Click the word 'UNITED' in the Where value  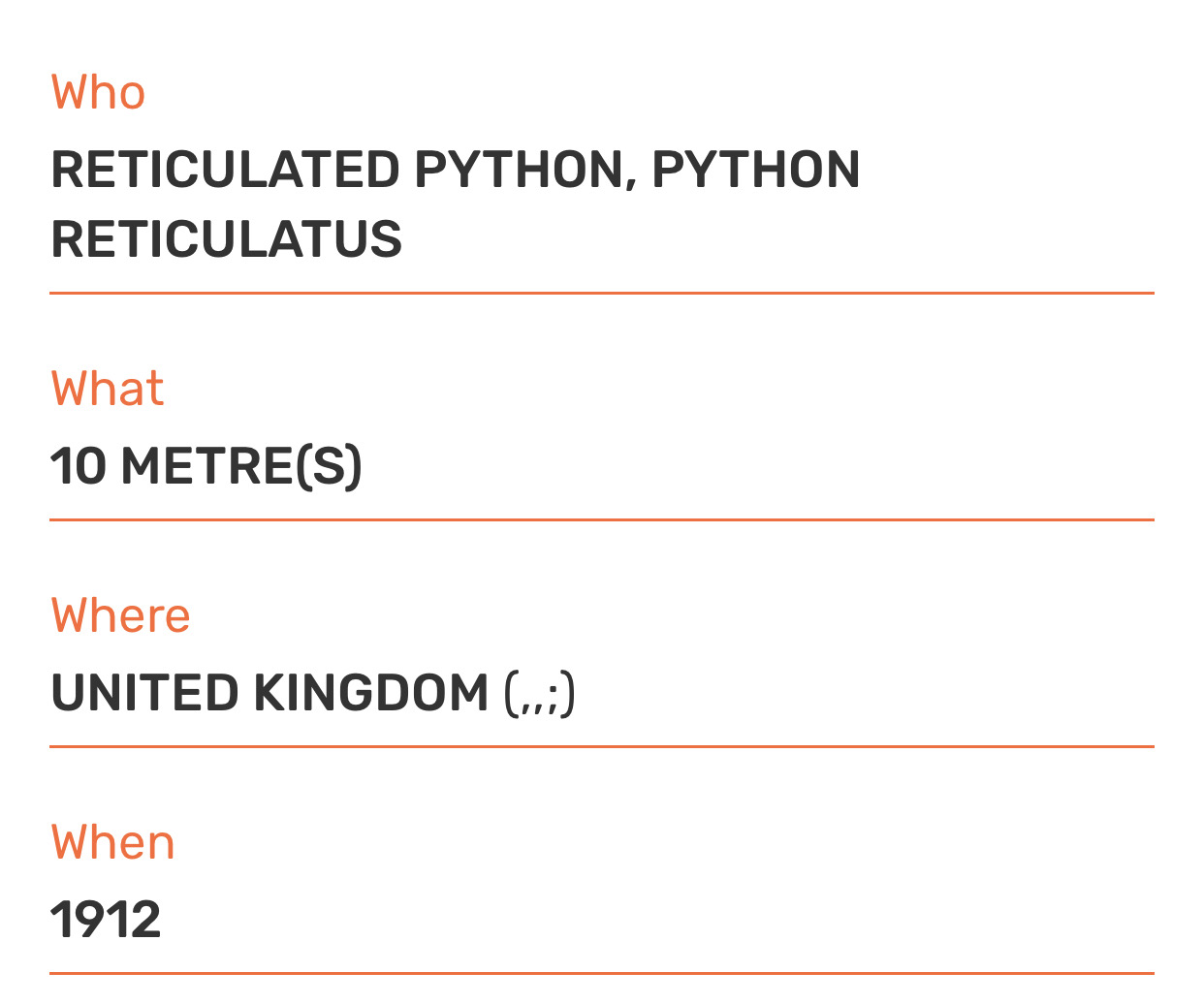tap(144, 693)
